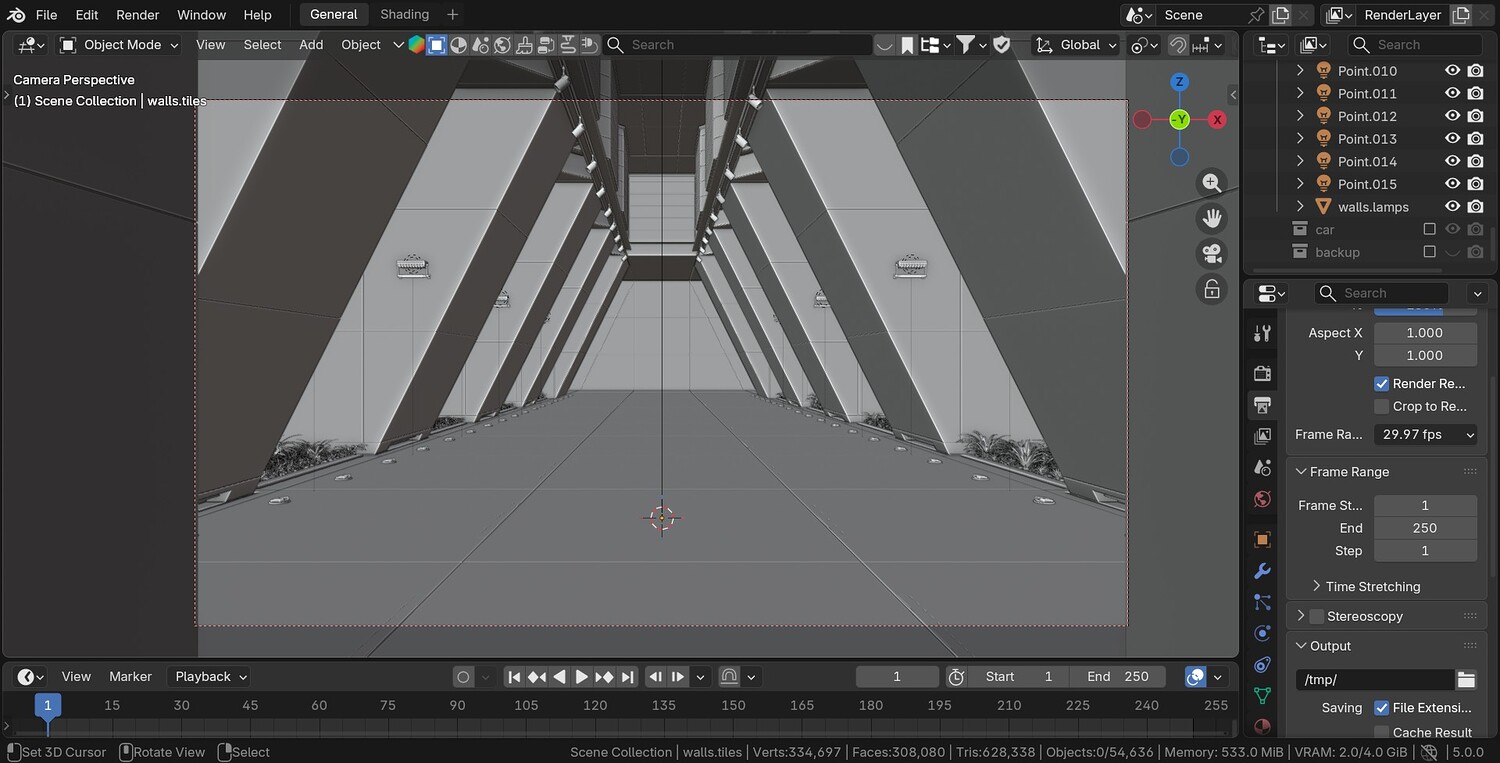This screenshot has width=1500, height=763.
Task: Open the World properties globe icon tab
Action: pyautogui.click(x=1262, y=499)
